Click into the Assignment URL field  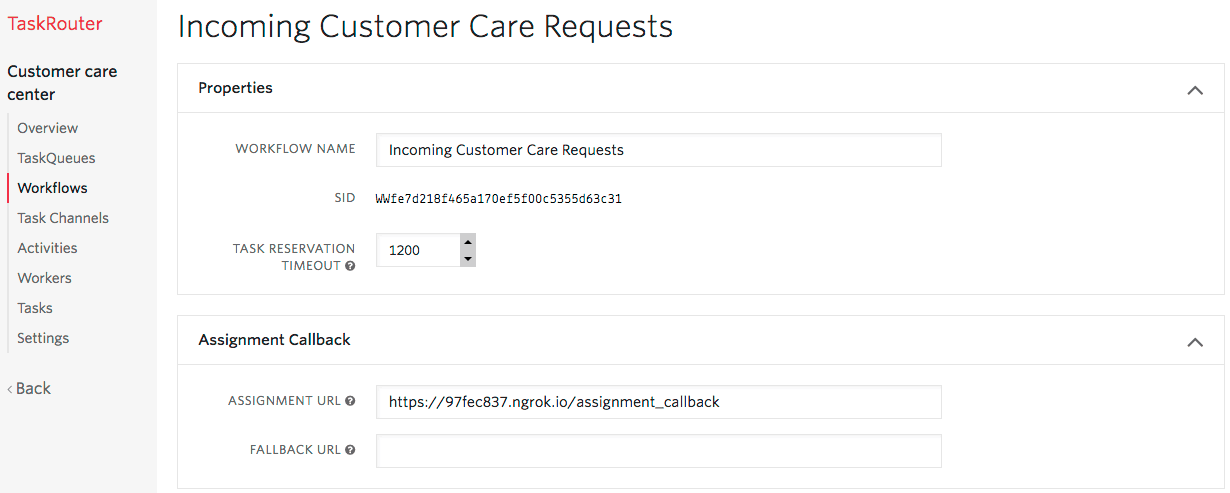click(x=658, y=402)
